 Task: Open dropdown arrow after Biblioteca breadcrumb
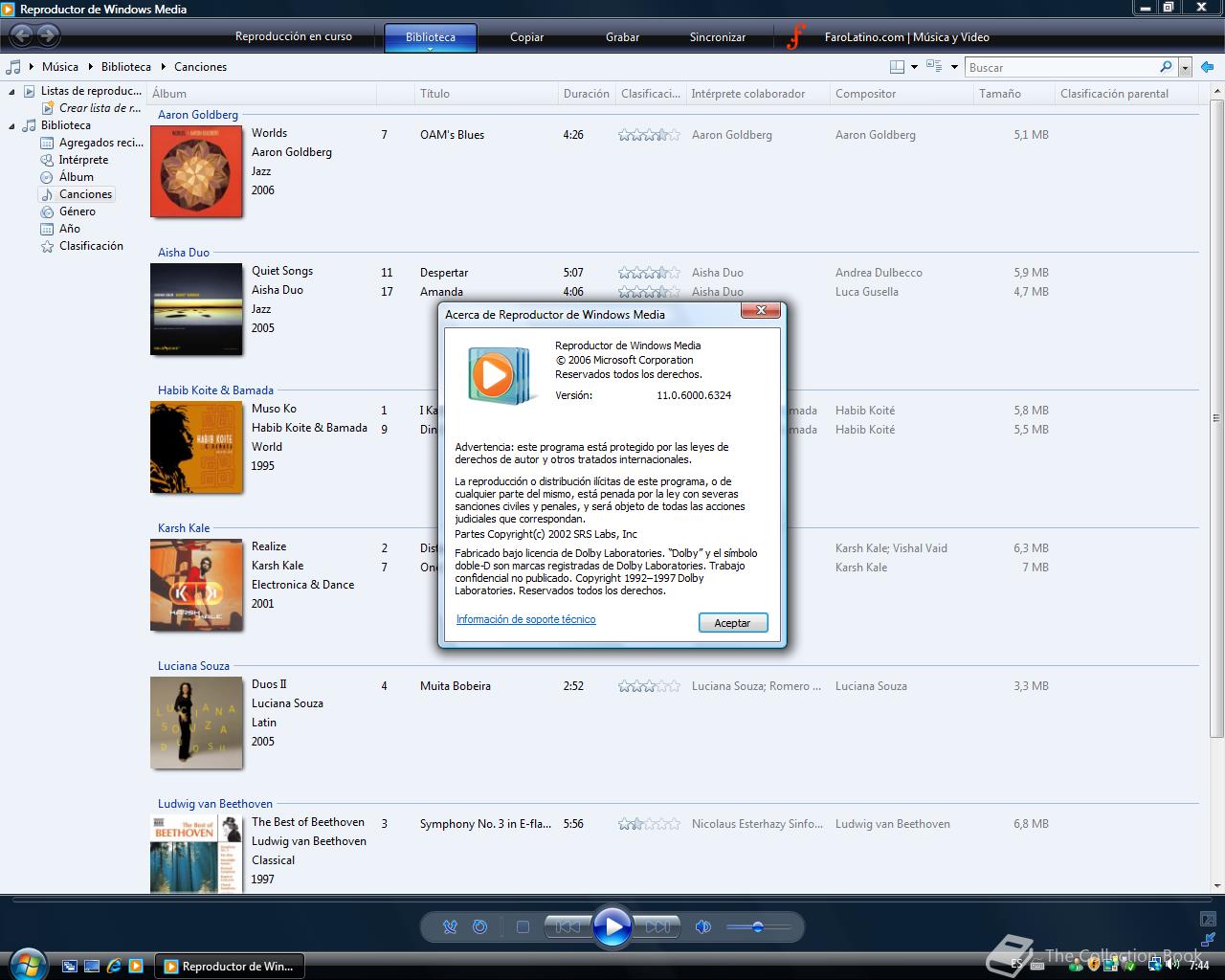[x=165, y=67]
